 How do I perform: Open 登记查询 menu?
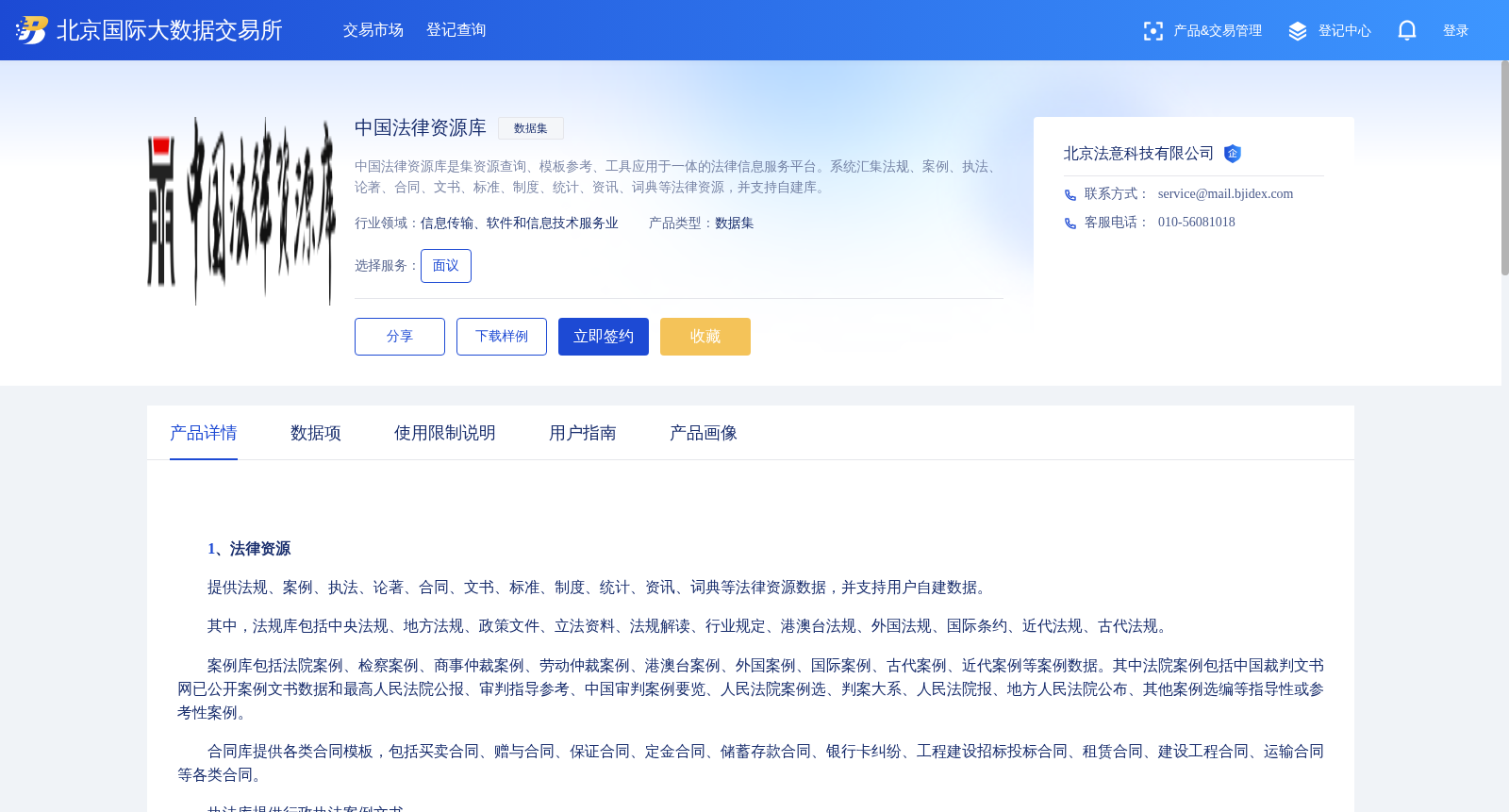pyautogui.click(x=456, y=30)
